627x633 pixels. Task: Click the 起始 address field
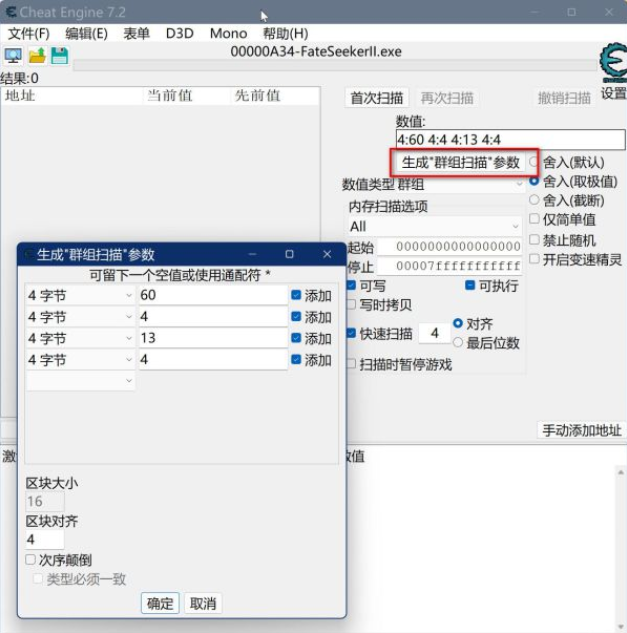click(x=449, y=246)
